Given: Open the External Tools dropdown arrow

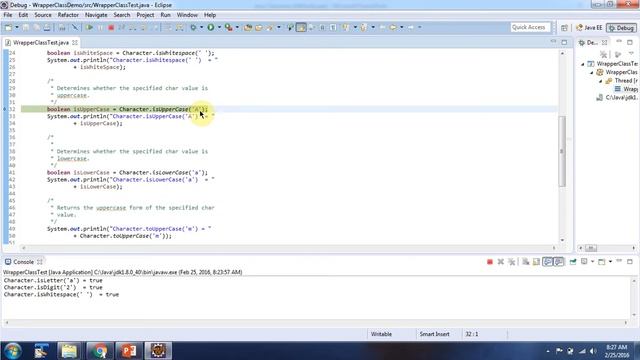Looking at the screenshot, I should (237, 27).
